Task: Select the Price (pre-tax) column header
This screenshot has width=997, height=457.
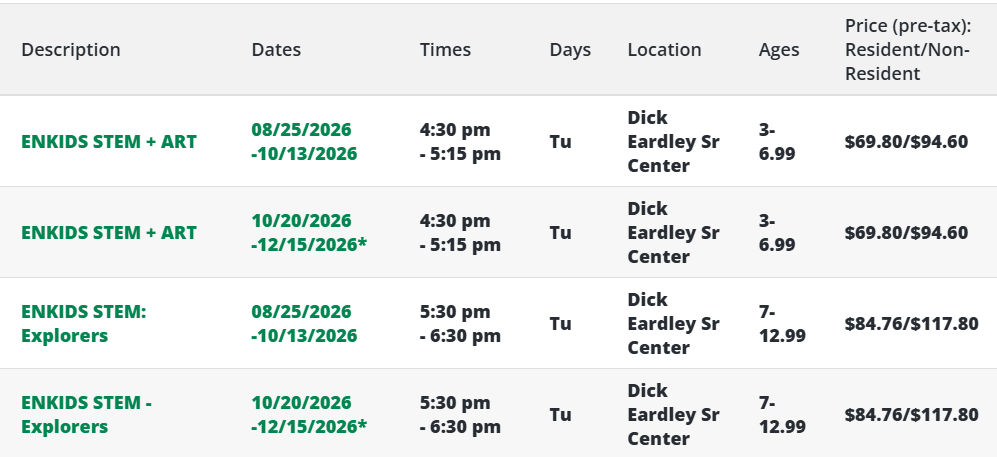Action: click(908, 50)
